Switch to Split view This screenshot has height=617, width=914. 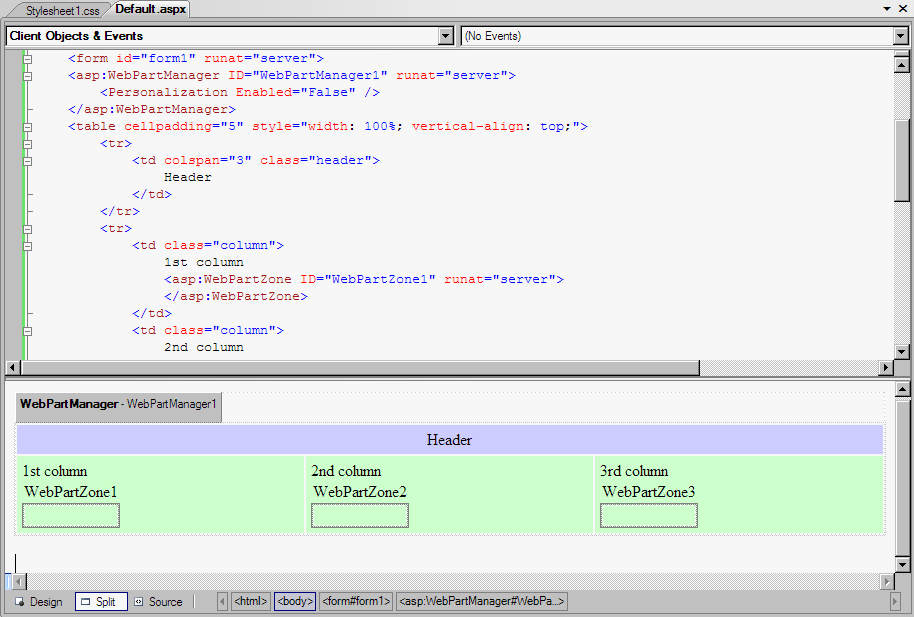pyautogui.click(x=101, y=602)
